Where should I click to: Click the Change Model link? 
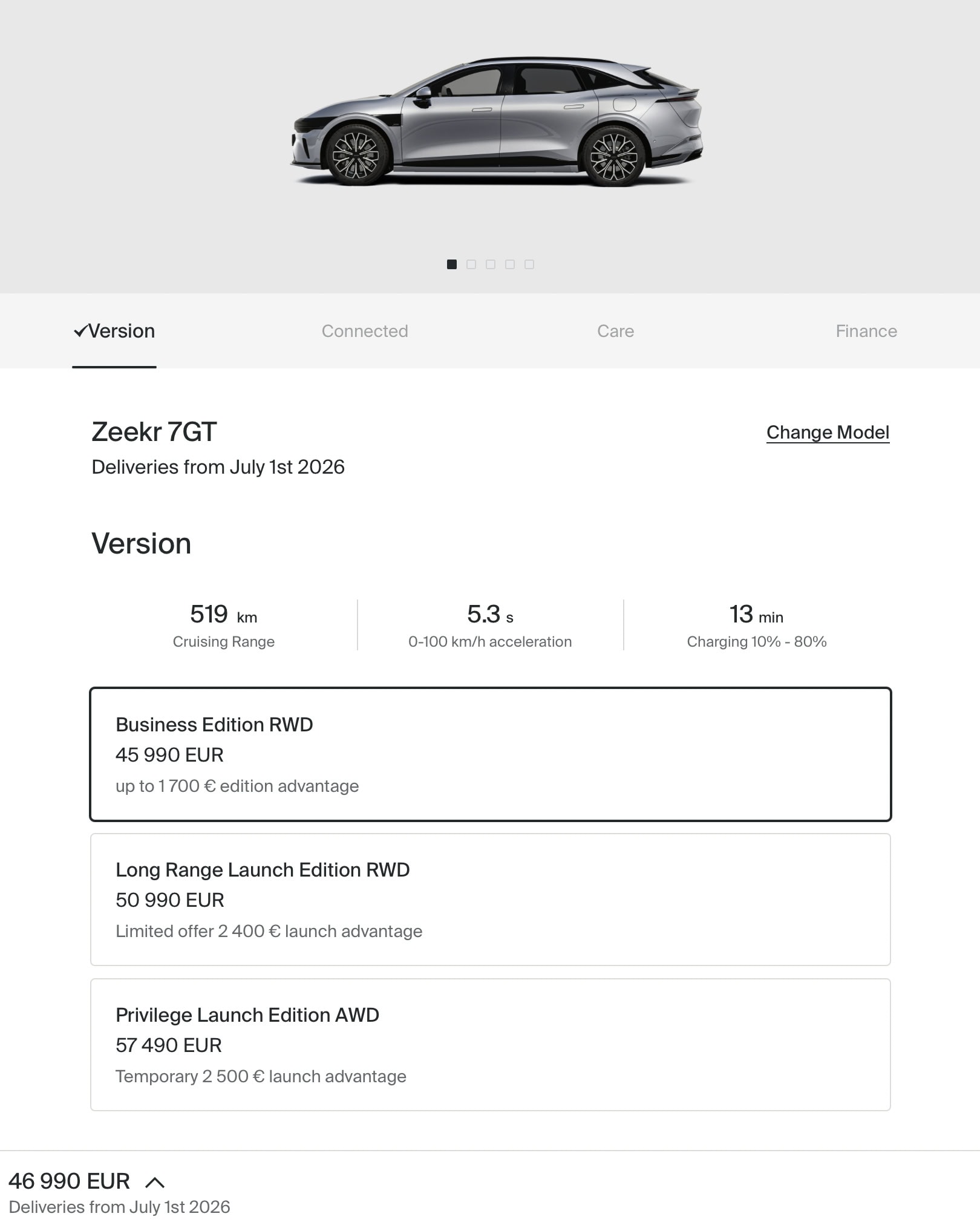[827, 432]
